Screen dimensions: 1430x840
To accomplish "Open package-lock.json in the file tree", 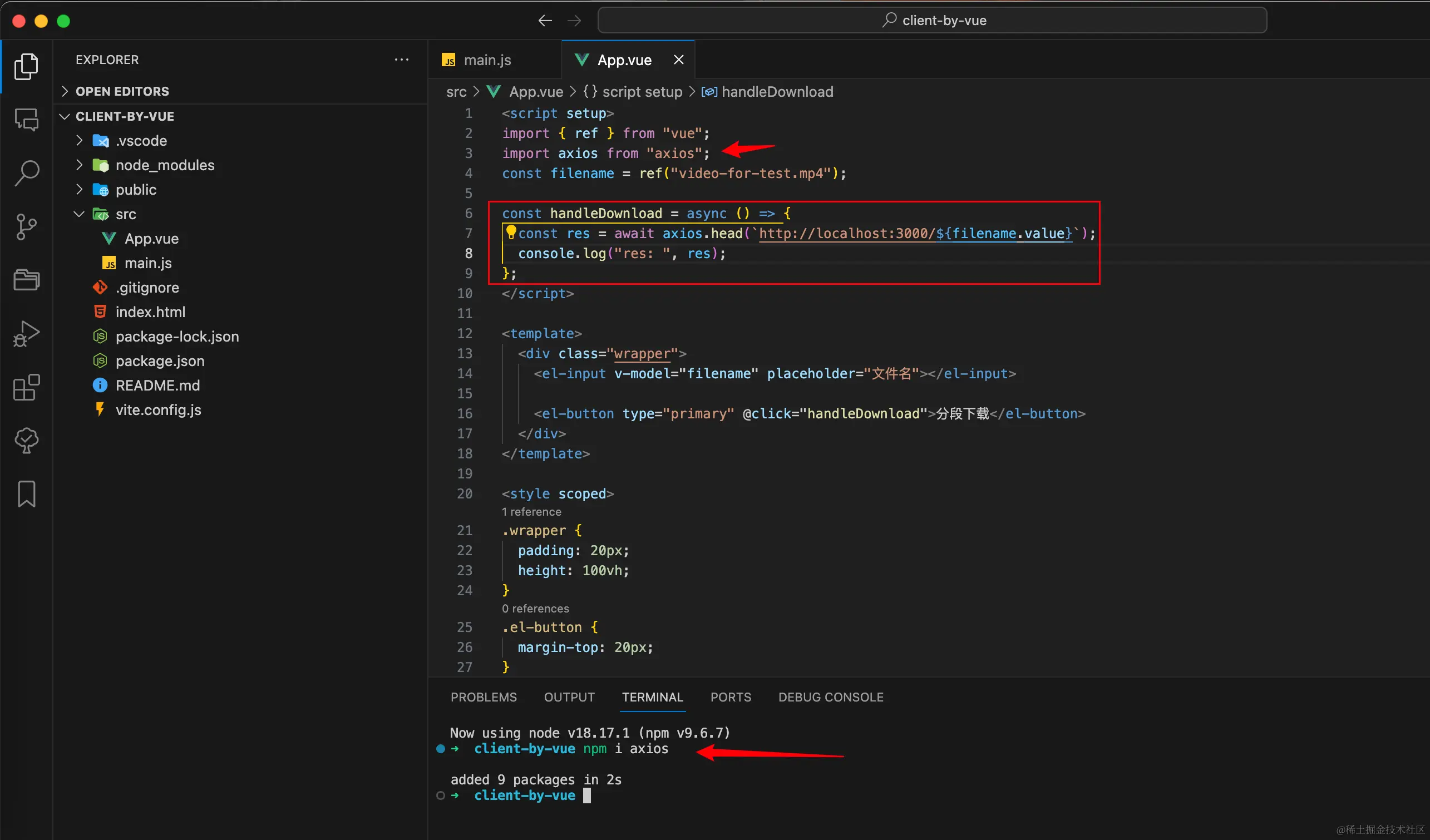I will pyautogui.click(x=177, y=337).
